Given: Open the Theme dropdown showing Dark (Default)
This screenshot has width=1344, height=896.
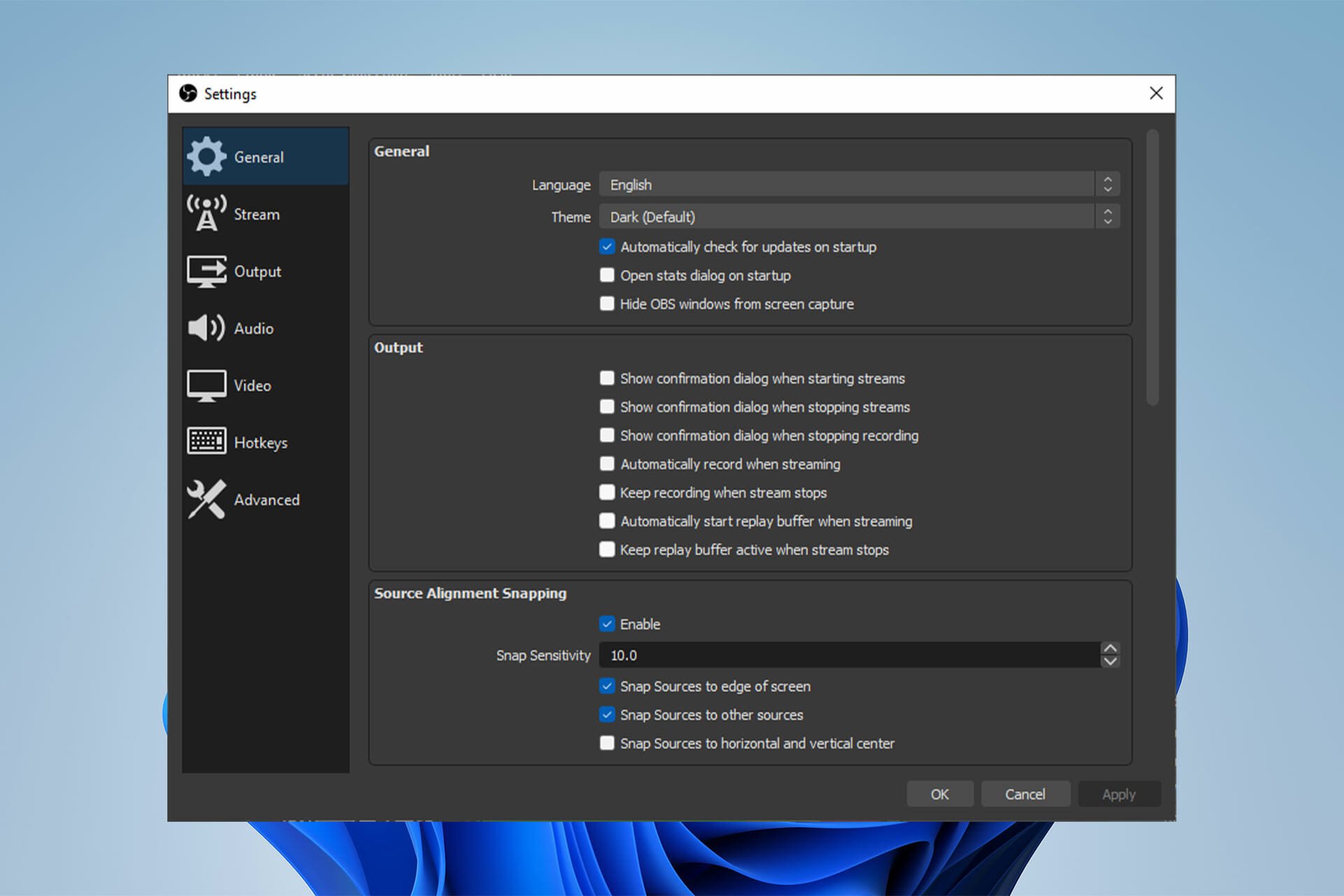Looking at the screenshot, I should point(860,217).
